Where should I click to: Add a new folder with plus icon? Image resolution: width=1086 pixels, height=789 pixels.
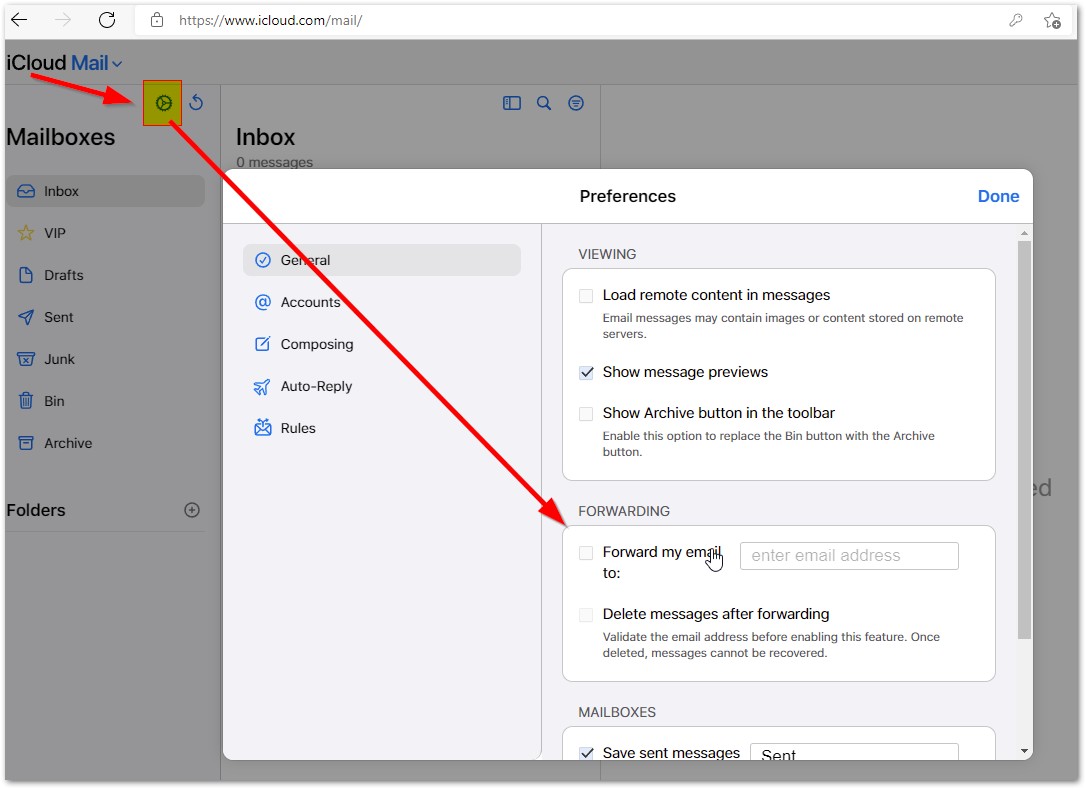pos(192,510)
